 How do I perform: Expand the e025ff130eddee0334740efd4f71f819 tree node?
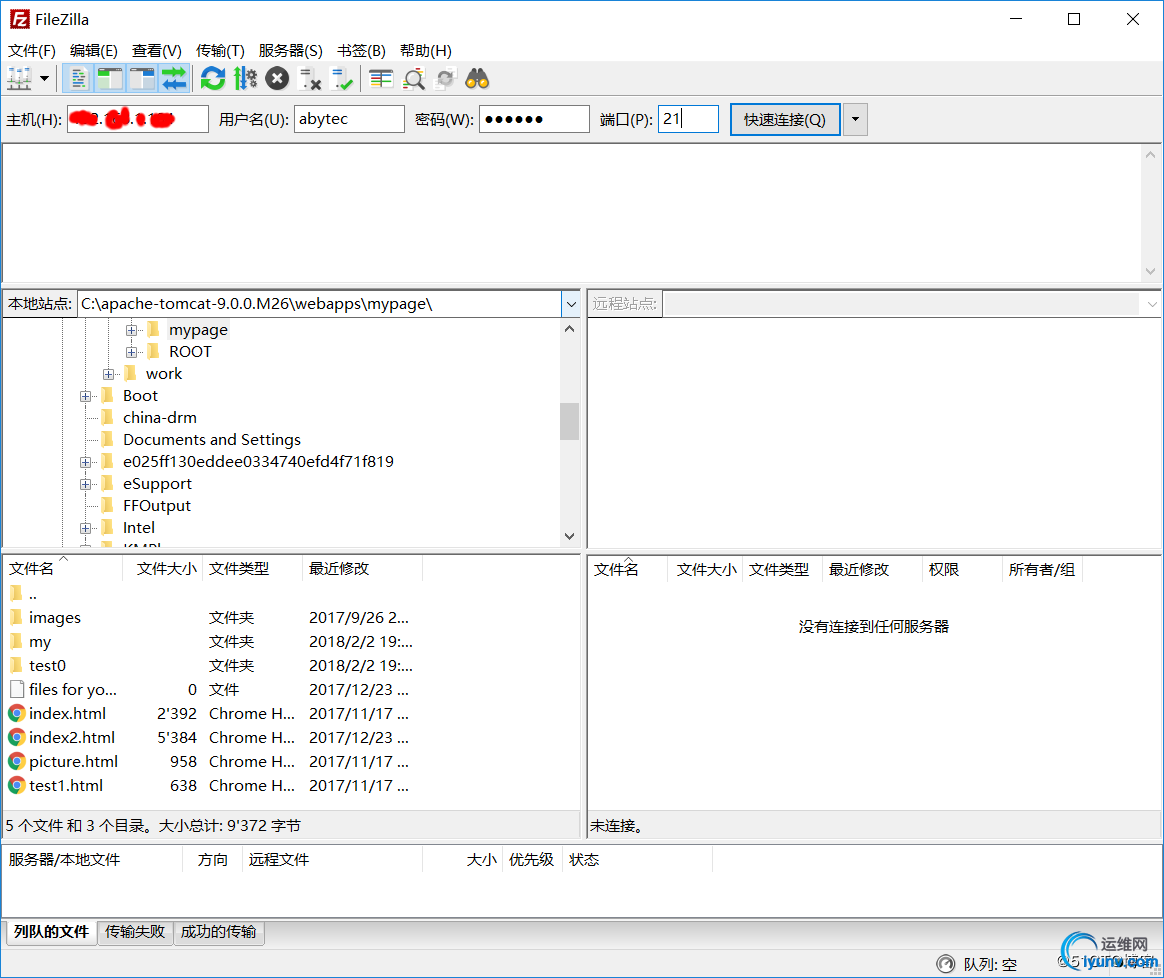85,462
